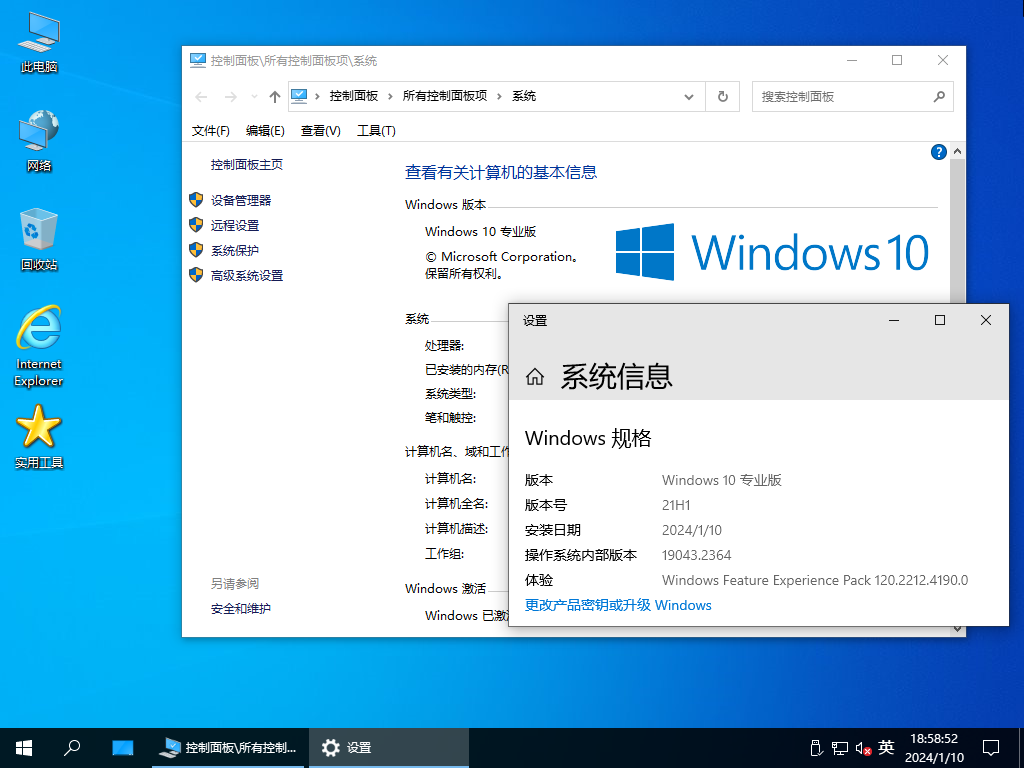Image resolution: width=1024 pixels, height=768 pixels.
Task: Switch to 设置 taskbar button
Action: 389,748
